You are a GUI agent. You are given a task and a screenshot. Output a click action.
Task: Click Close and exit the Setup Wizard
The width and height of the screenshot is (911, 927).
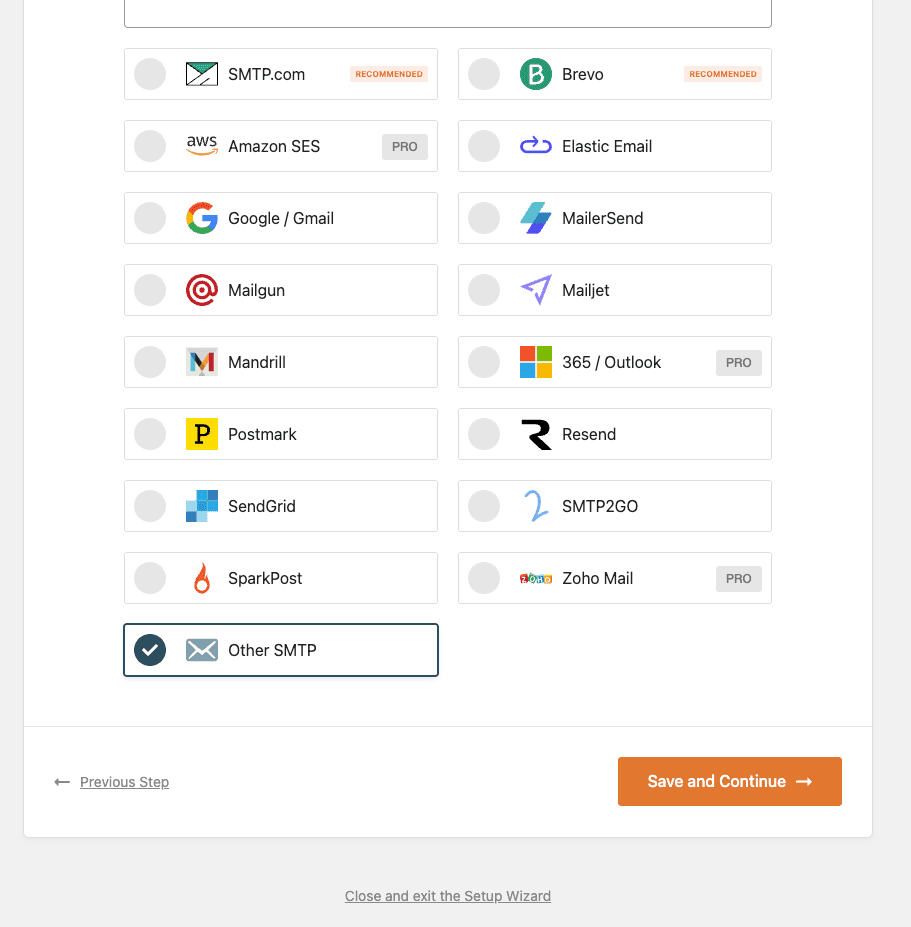(x=448, y=896)
